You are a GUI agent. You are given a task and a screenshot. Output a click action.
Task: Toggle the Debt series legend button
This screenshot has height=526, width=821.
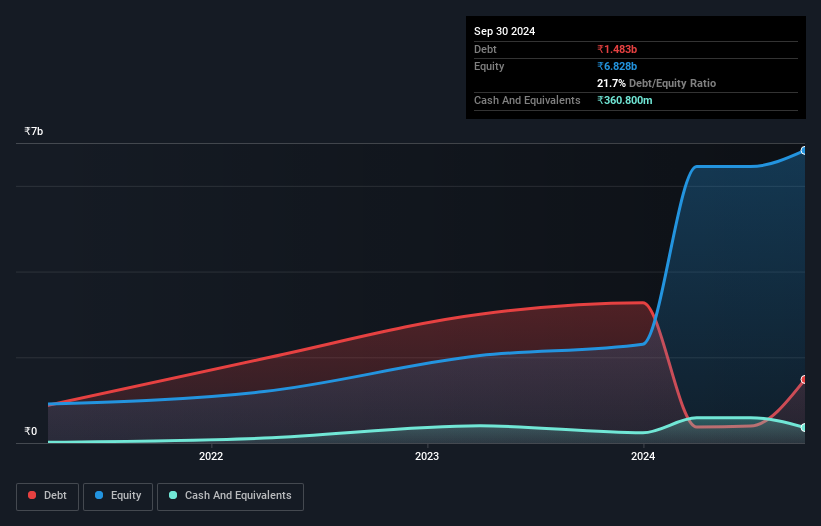[x=48, y=496]
